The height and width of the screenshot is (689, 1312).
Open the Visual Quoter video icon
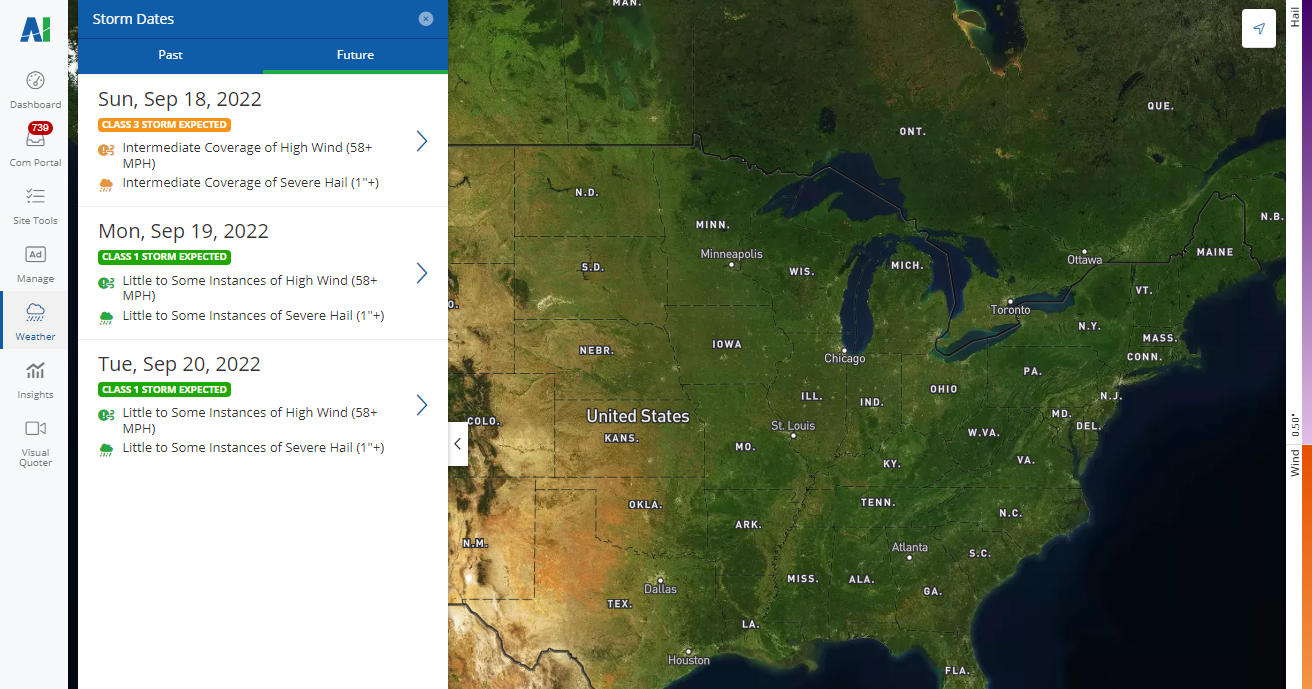(x=35, y=429)
